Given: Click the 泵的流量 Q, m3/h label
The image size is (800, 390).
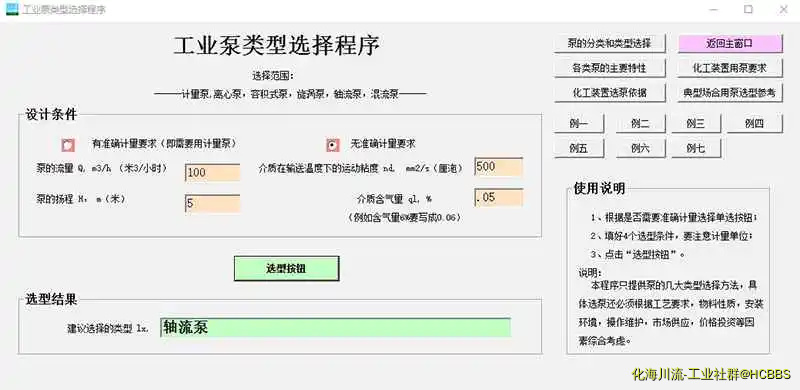Looking at the screenshot, I should pos(102,168).
